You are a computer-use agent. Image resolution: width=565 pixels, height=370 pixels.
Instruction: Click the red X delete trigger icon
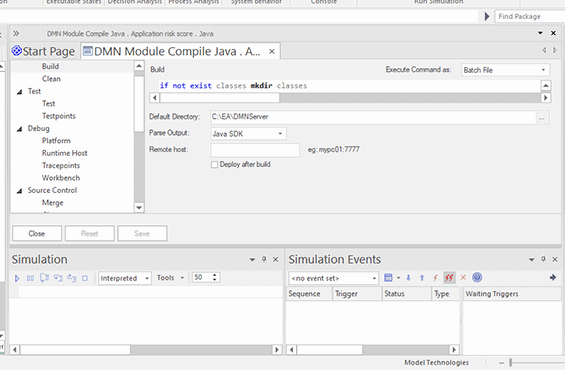463,277
